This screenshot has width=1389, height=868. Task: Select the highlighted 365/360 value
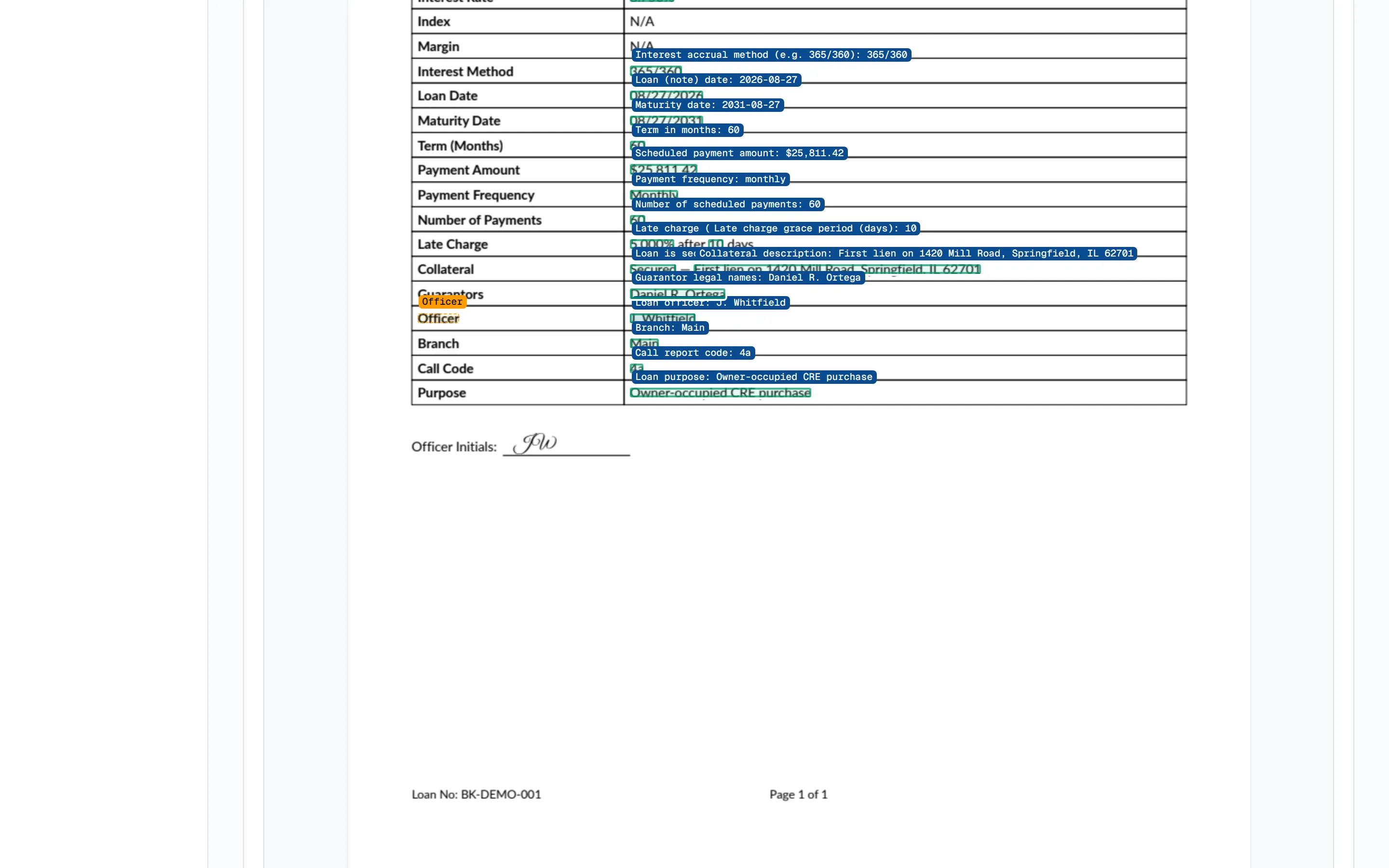(655, 71)
